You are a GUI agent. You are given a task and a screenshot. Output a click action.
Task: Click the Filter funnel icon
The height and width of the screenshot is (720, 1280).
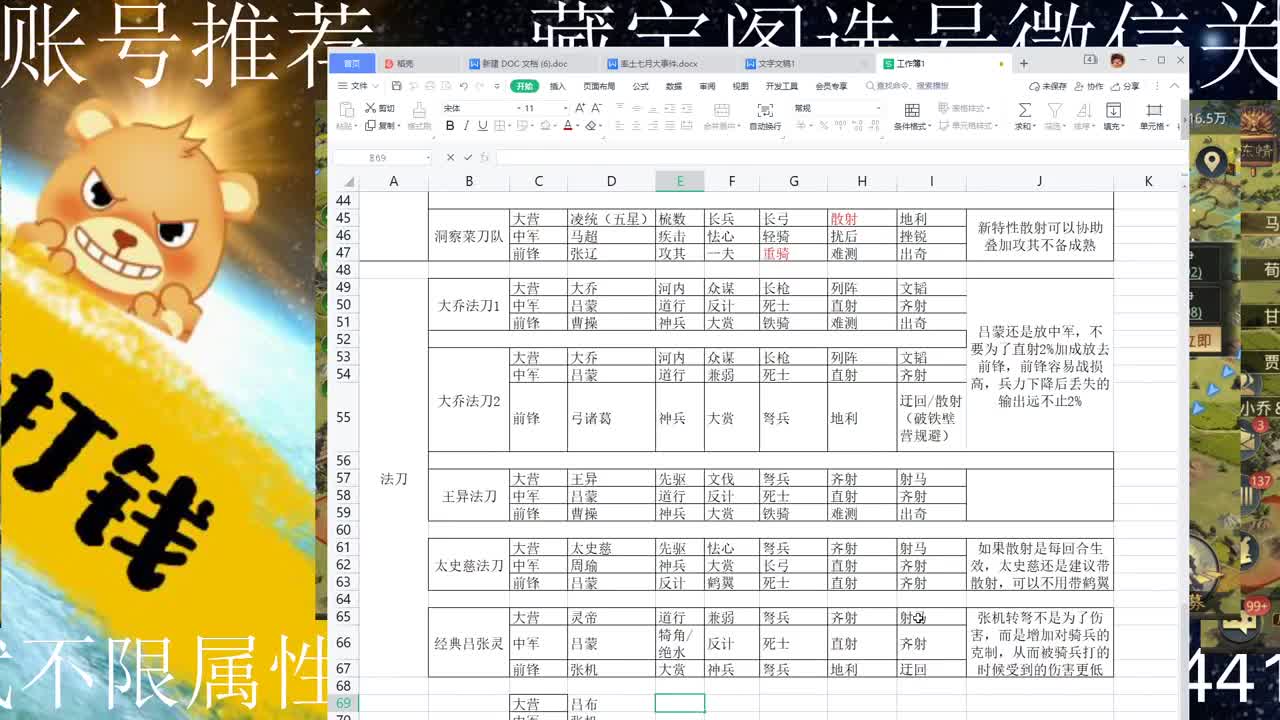pyautogui.click(x=1053, y=110)
